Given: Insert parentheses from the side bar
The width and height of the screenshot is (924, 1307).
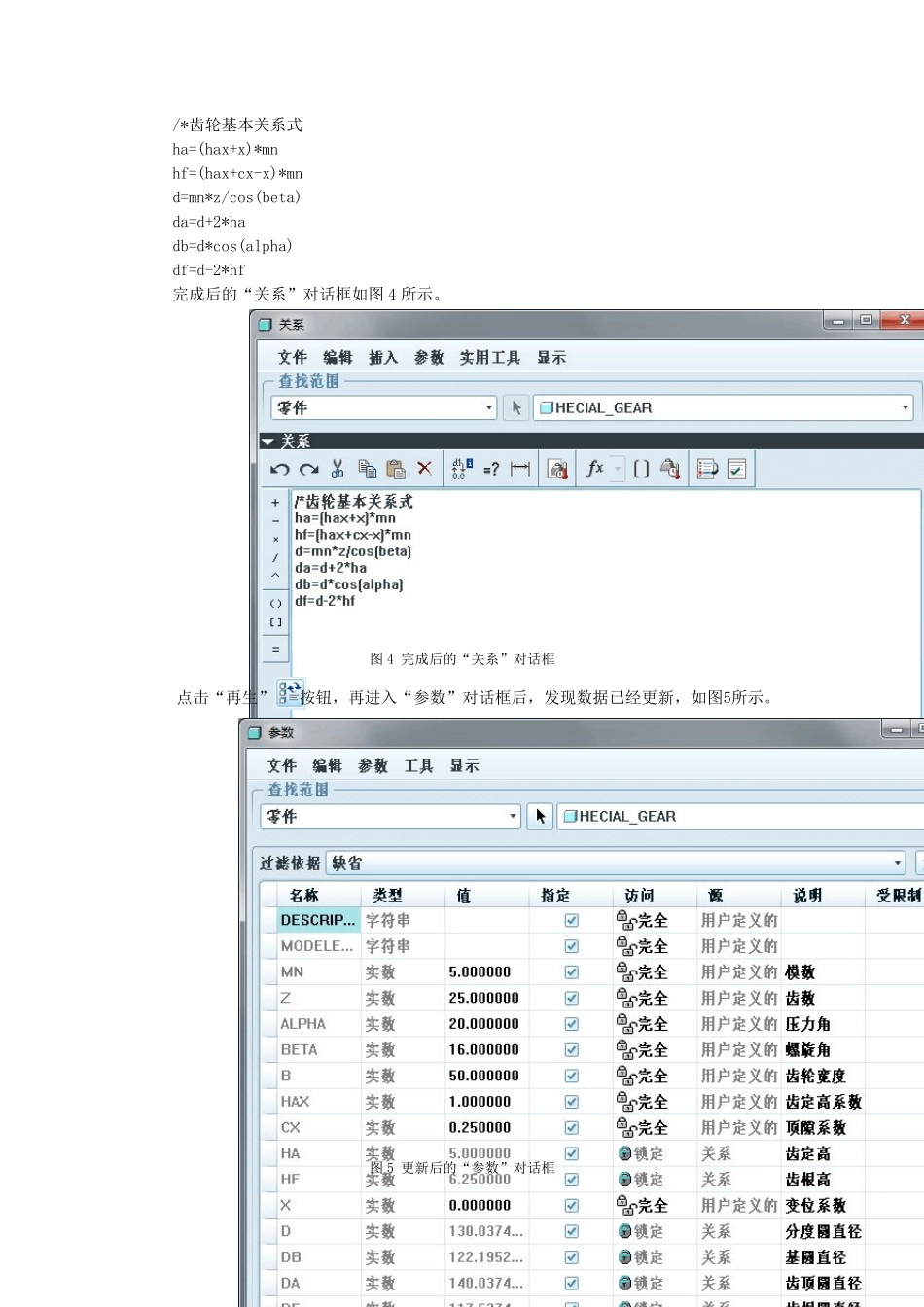Looking at the screenshot, I should pos(275,604).
